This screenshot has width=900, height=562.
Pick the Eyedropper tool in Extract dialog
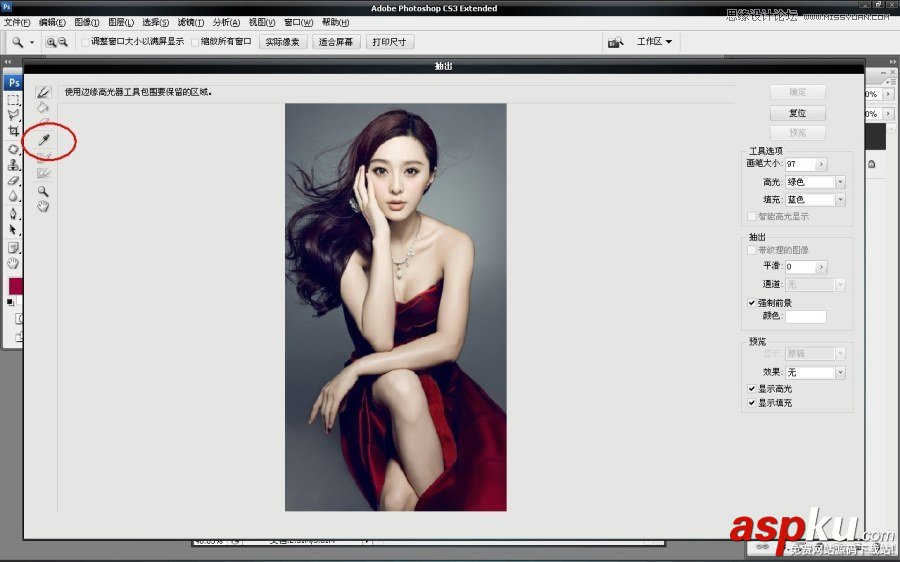(x=44, y=139)
